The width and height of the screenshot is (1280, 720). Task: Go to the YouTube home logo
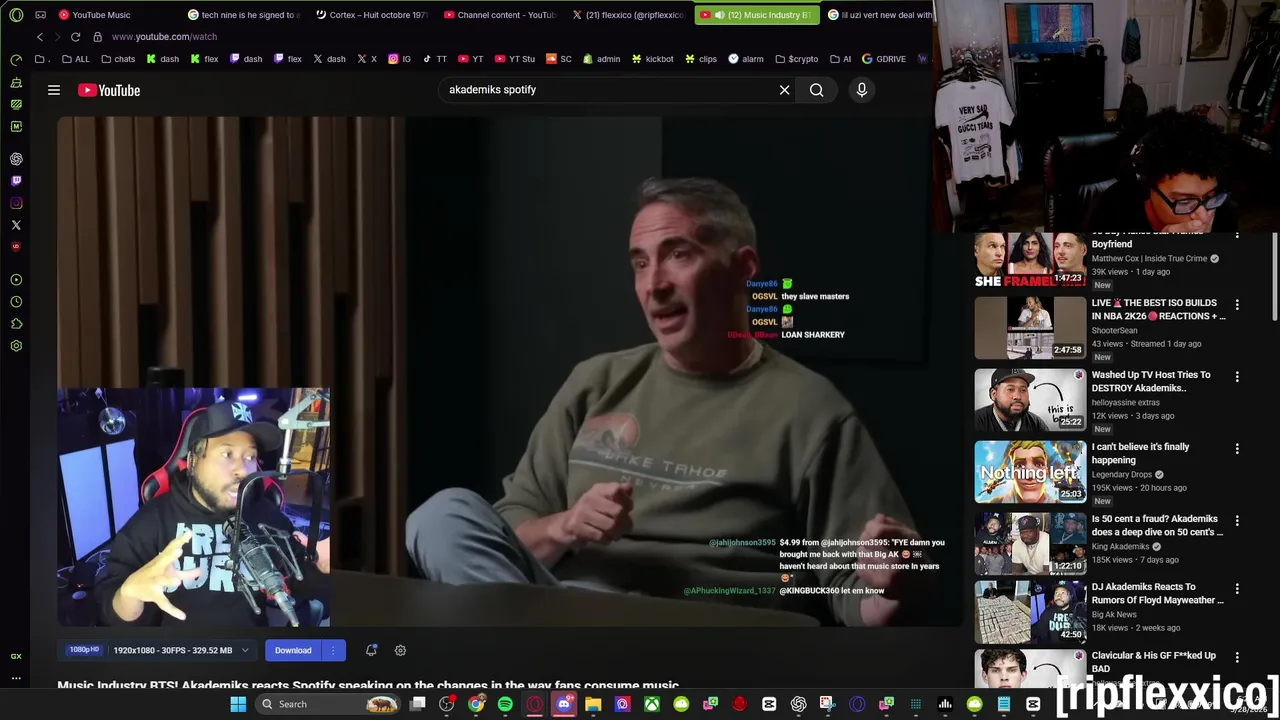coord(109,90)
